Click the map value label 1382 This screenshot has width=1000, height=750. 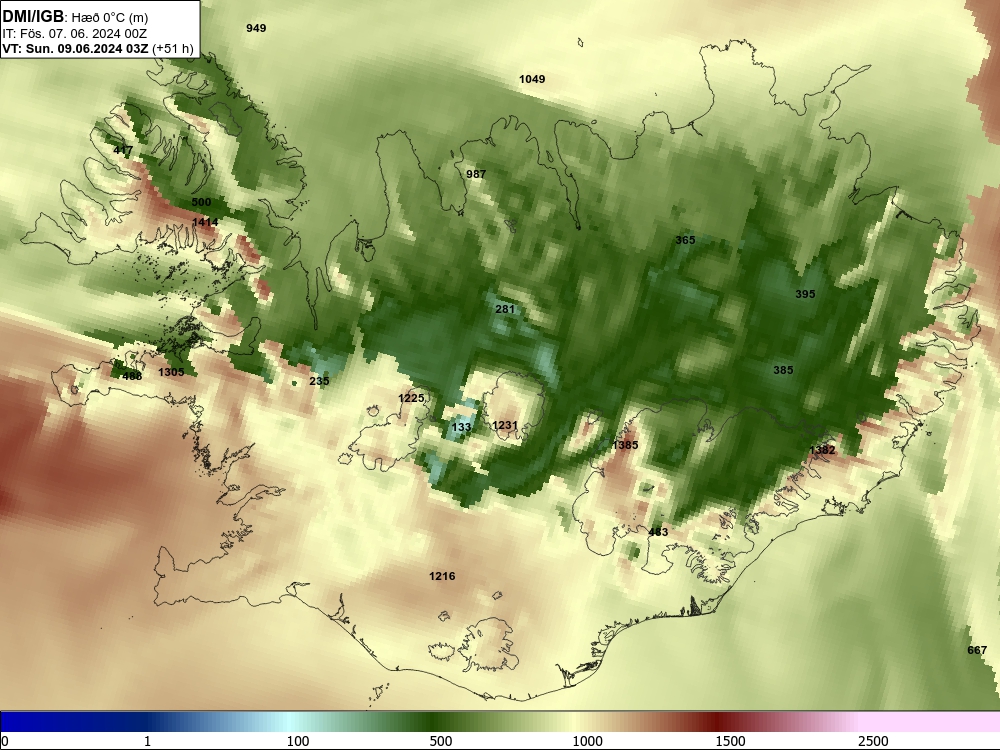822,450
